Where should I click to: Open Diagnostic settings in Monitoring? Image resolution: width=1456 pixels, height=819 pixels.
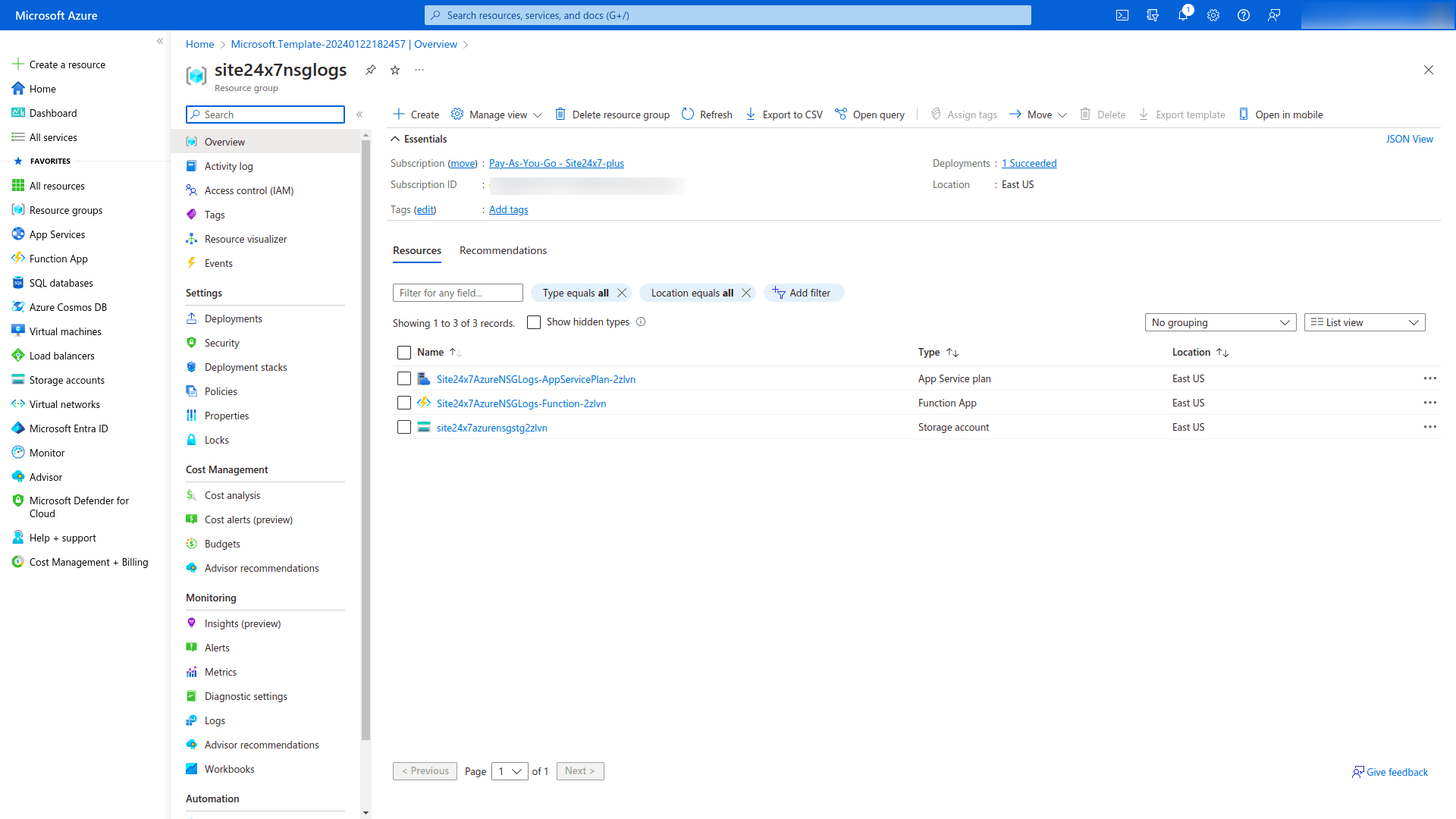click(x=246, y=696)
